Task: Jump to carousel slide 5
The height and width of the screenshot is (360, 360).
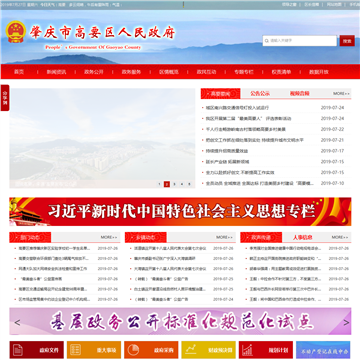Action: 189,184
